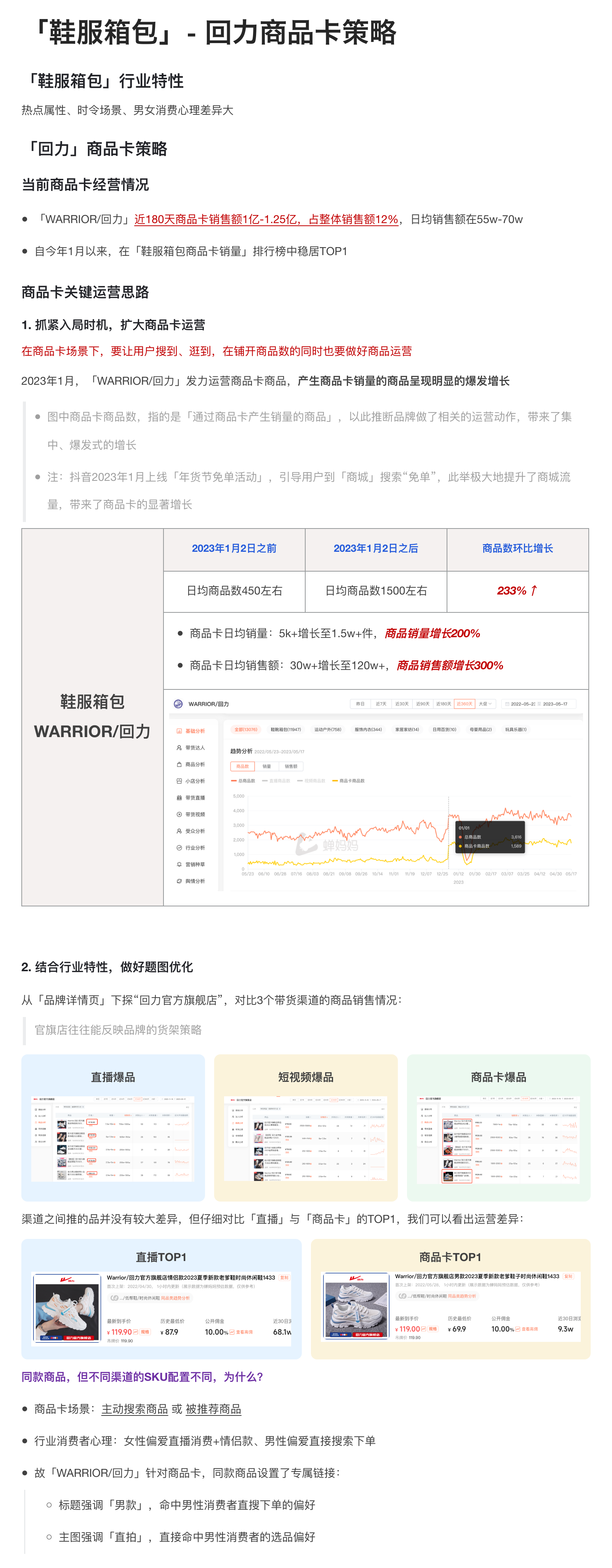
Task: Click 直播TOP1 product title ending 时尚休闲鞋1433
Action: [x=191, y=1278]
